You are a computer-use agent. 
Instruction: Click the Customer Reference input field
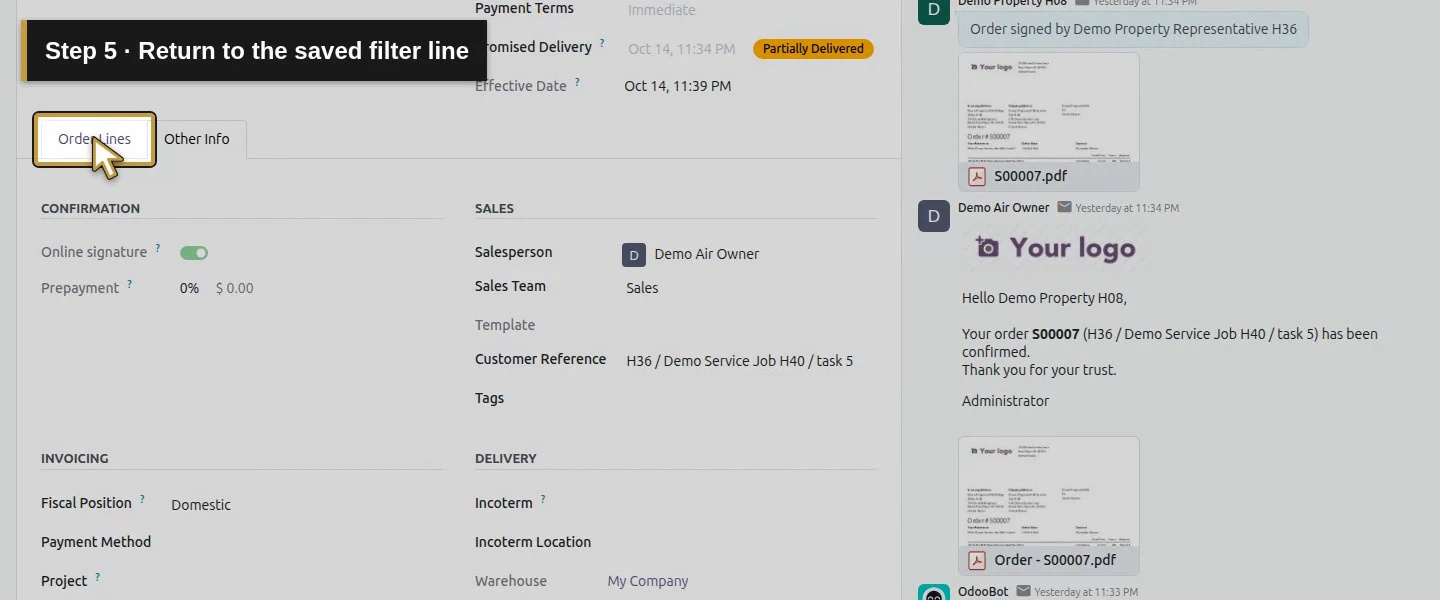coord(750,361)
